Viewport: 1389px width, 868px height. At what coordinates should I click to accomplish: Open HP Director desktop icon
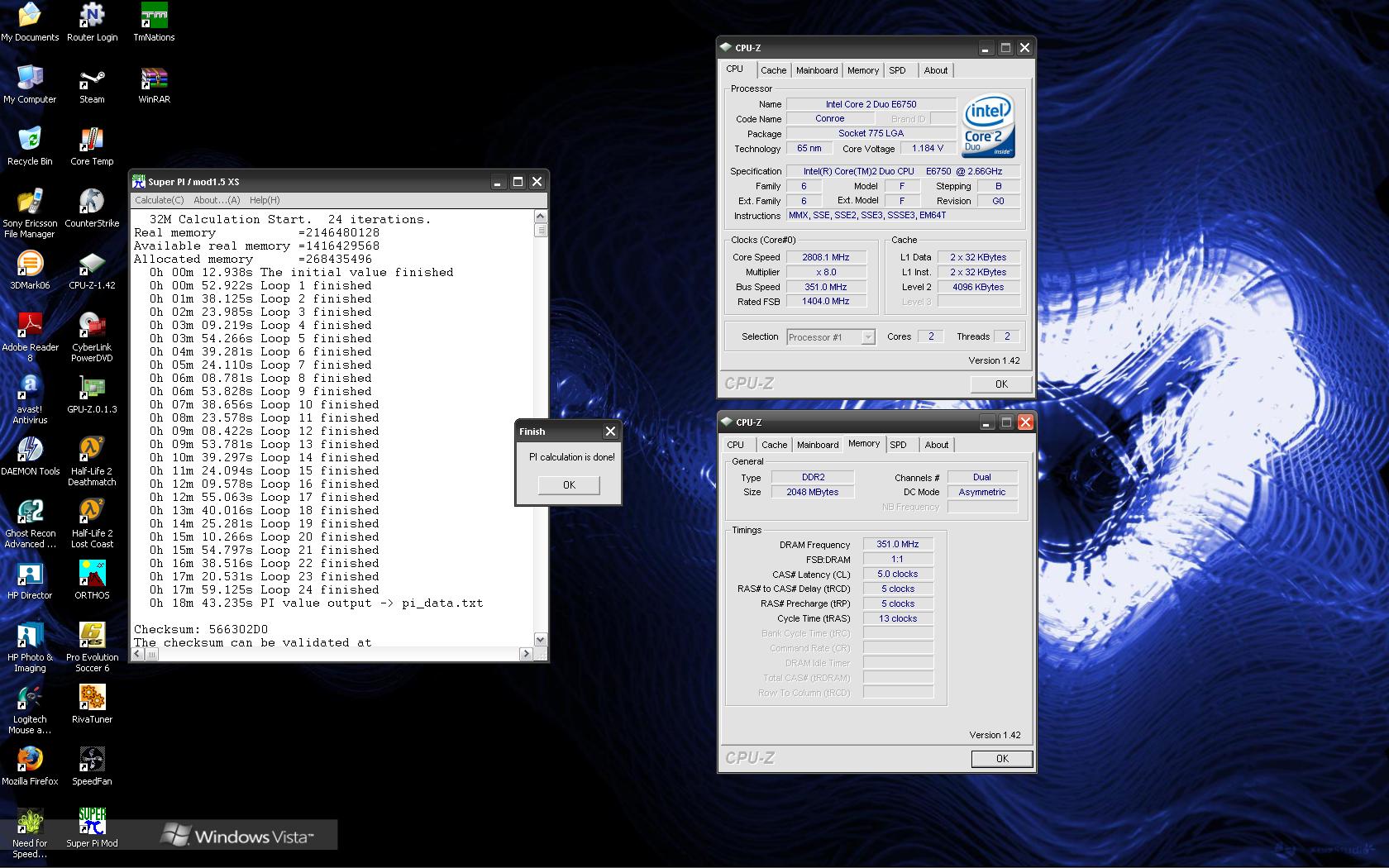pyautogui.click(x=30, y=580)
